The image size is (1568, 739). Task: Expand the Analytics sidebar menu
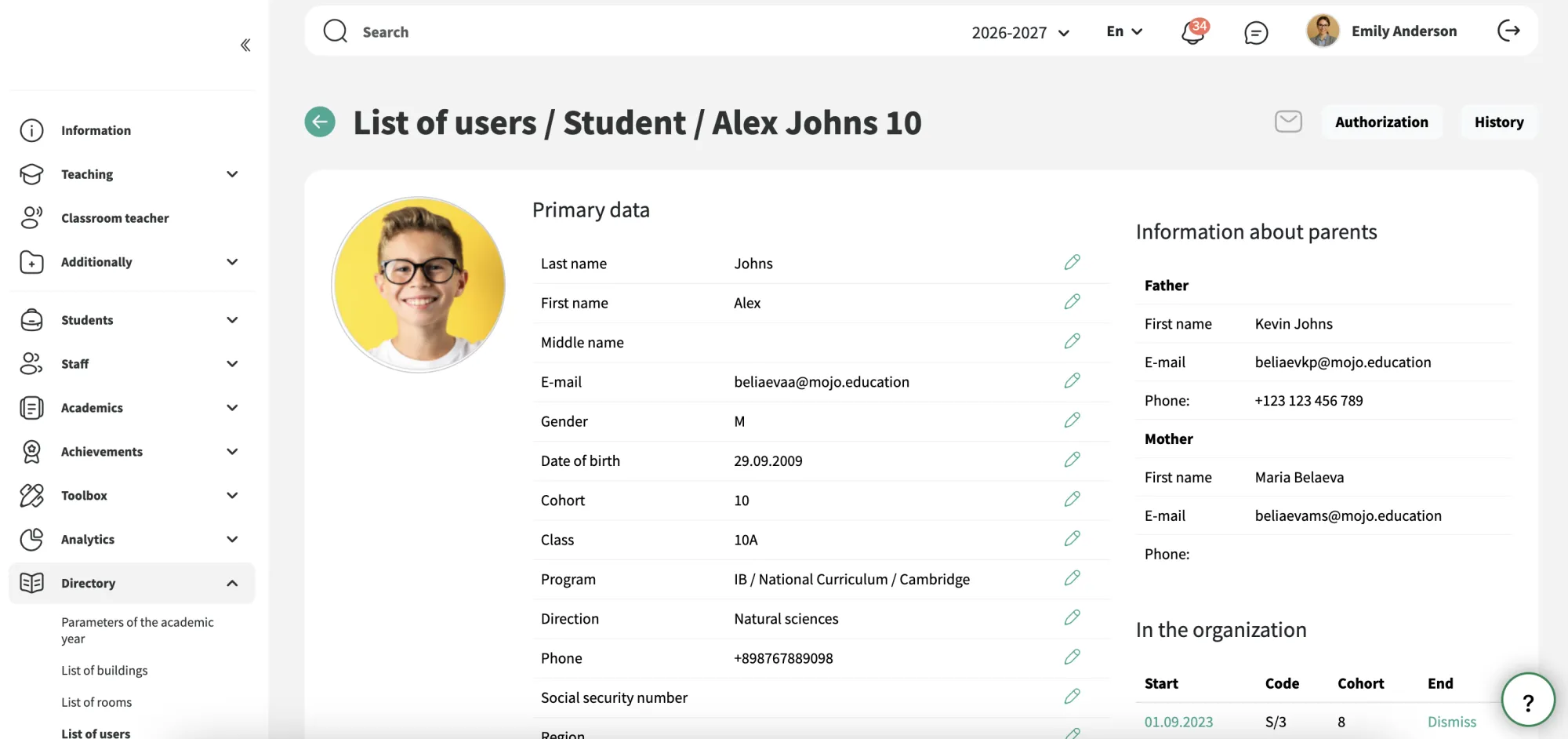tap(129, 539)
